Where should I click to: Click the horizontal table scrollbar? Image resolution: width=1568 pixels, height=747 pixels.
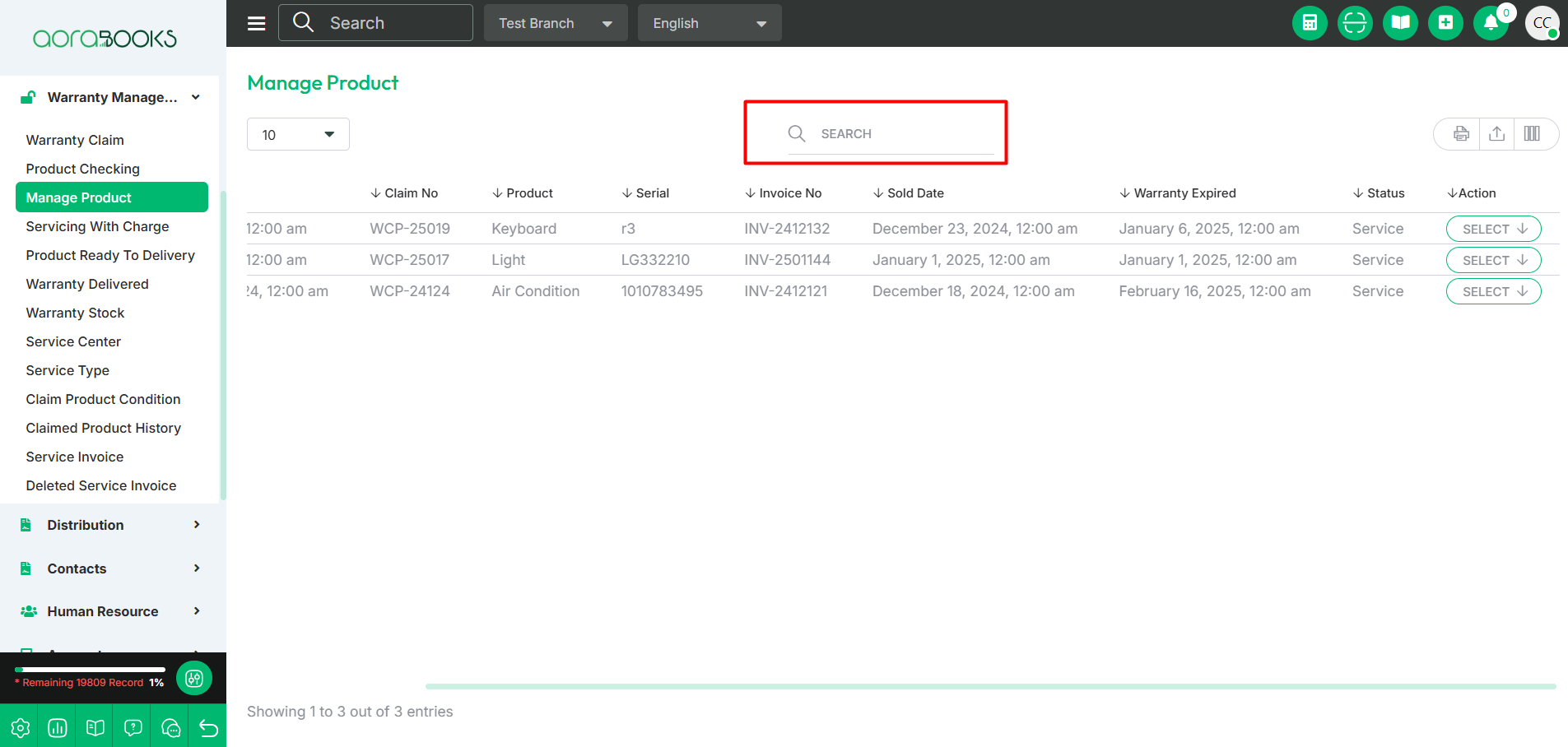coord(990,686)
